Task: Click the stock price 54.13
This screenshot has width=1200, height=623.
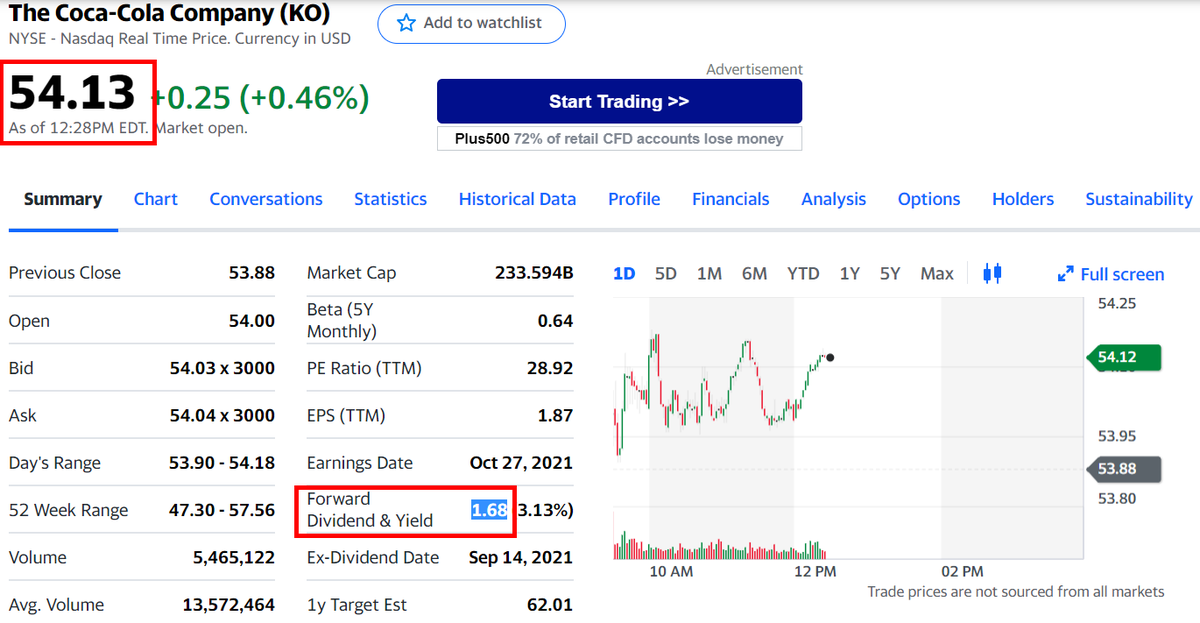Action: coord(72,93)
